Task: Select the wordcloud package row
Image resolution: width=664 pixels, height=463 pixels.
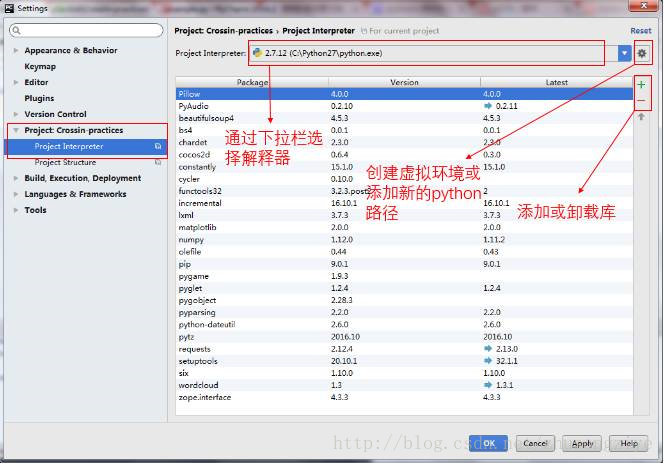Action: [404, 385]
